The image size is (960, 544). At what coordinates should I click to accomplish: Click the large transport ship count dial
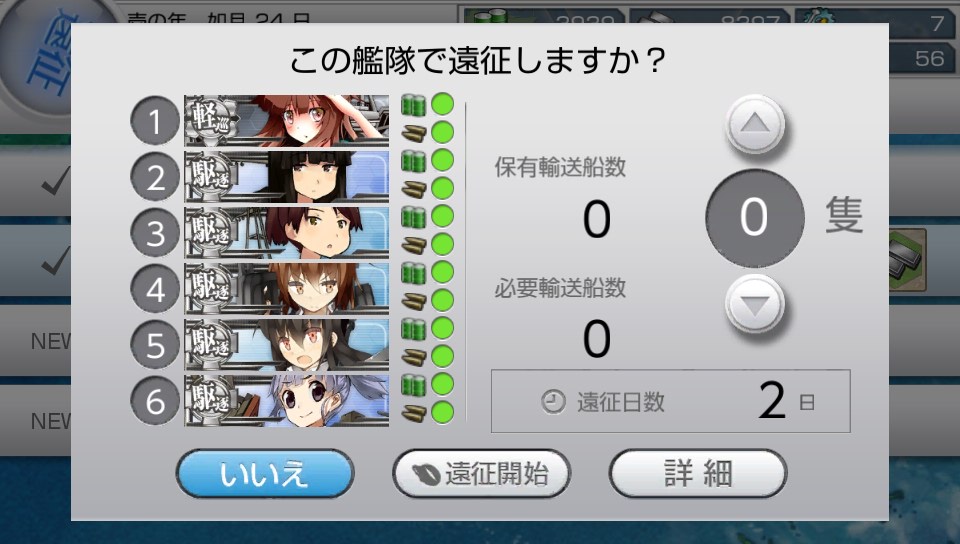click(x=755, y=217)
